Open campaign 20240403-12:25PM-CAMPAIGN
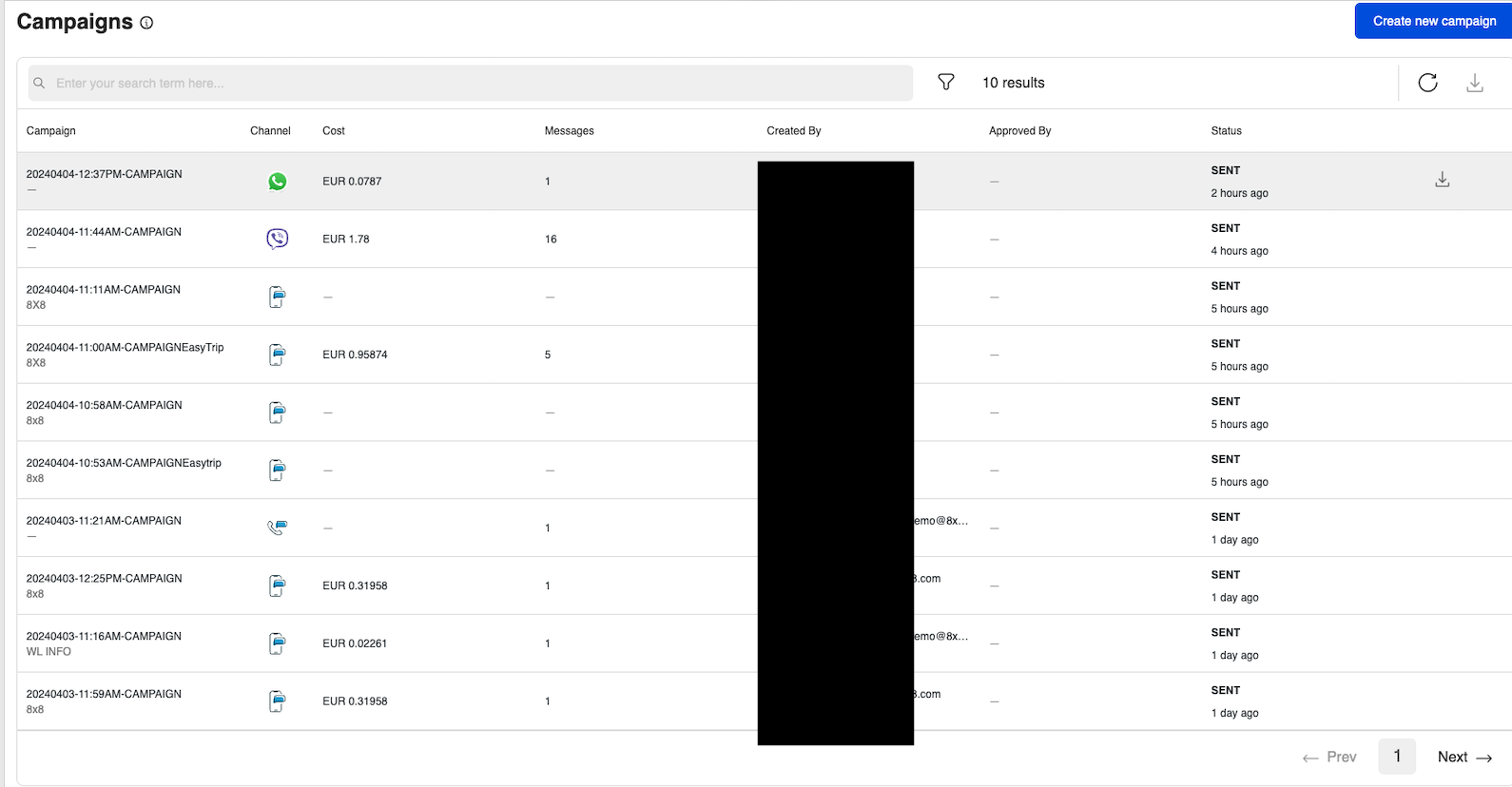The height and width of the screenshot is (787, 1512). point(104,579)
